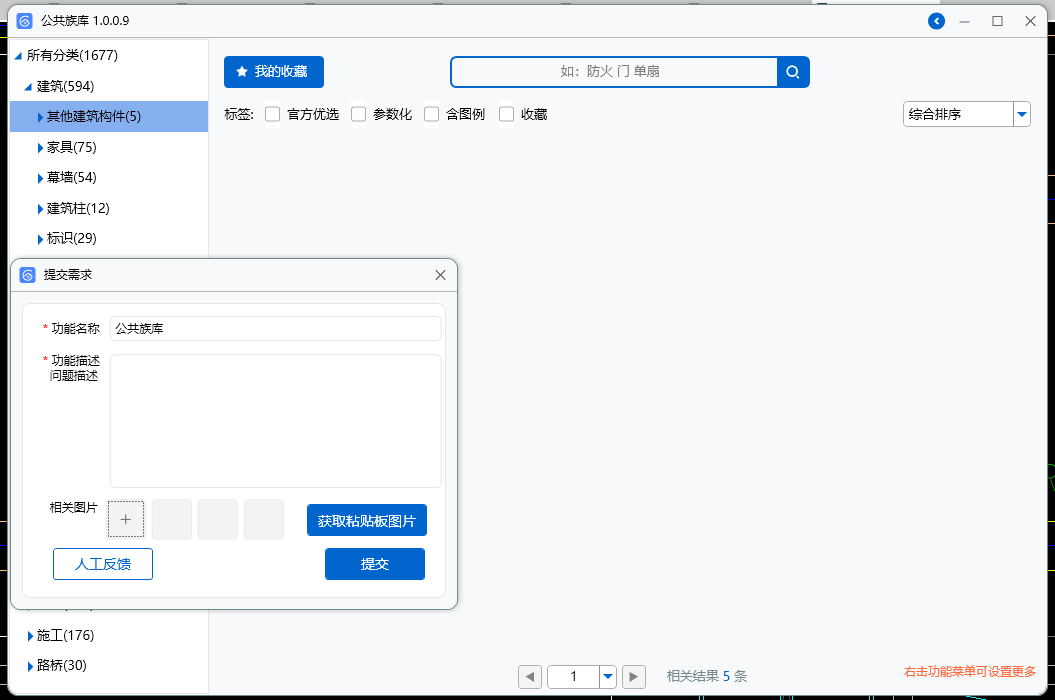Select 幕墙(54) in category tree
The image size is (1055, 700).
click(72, 178)
